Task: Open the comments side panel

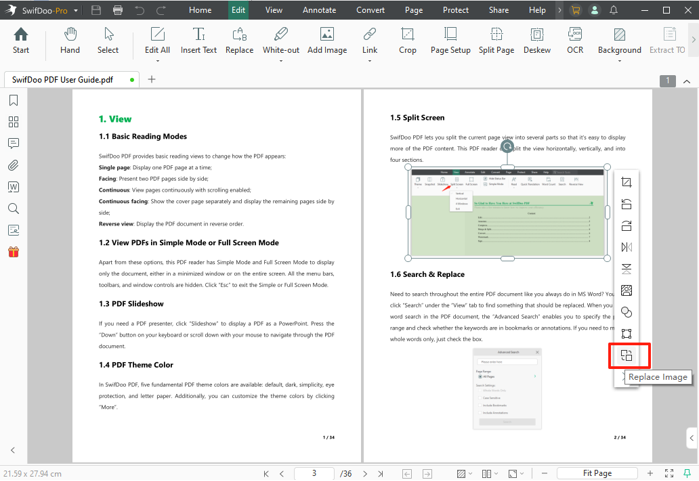Action: click(13, 144)
